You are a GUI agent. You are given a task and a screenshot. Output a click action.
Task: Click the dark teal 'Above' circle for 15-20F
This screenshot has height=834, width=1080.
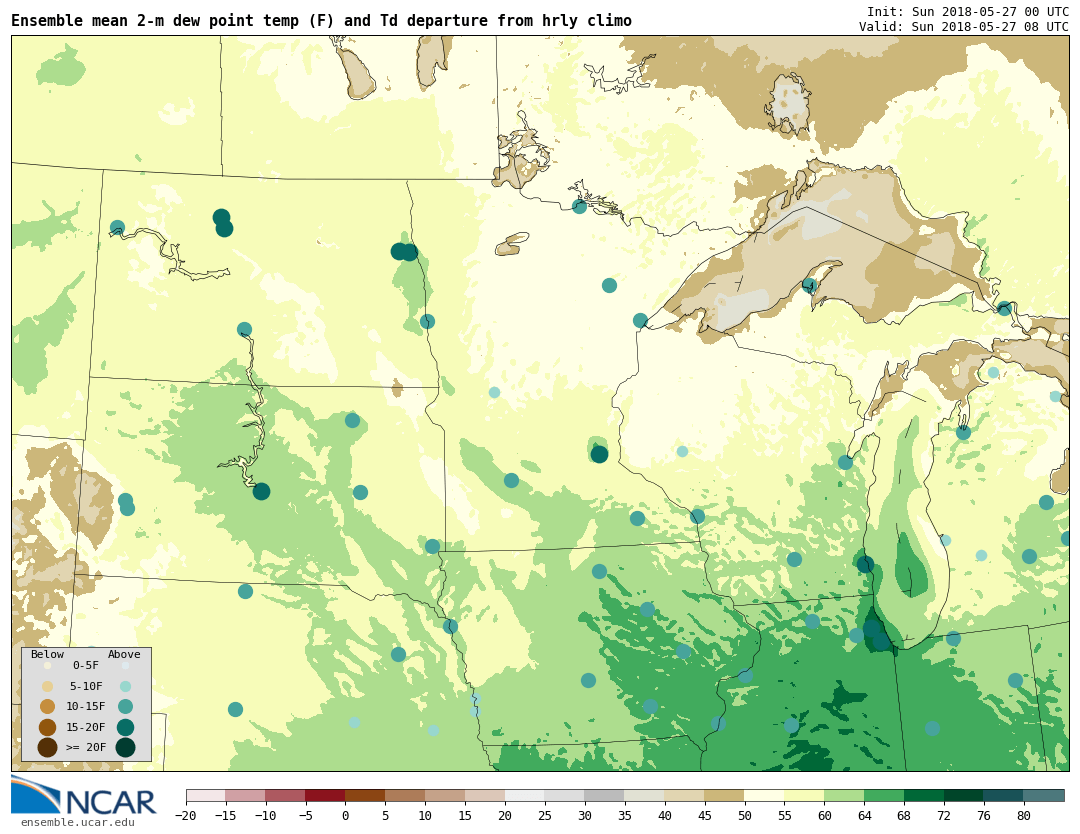click(x=125, y=727)
